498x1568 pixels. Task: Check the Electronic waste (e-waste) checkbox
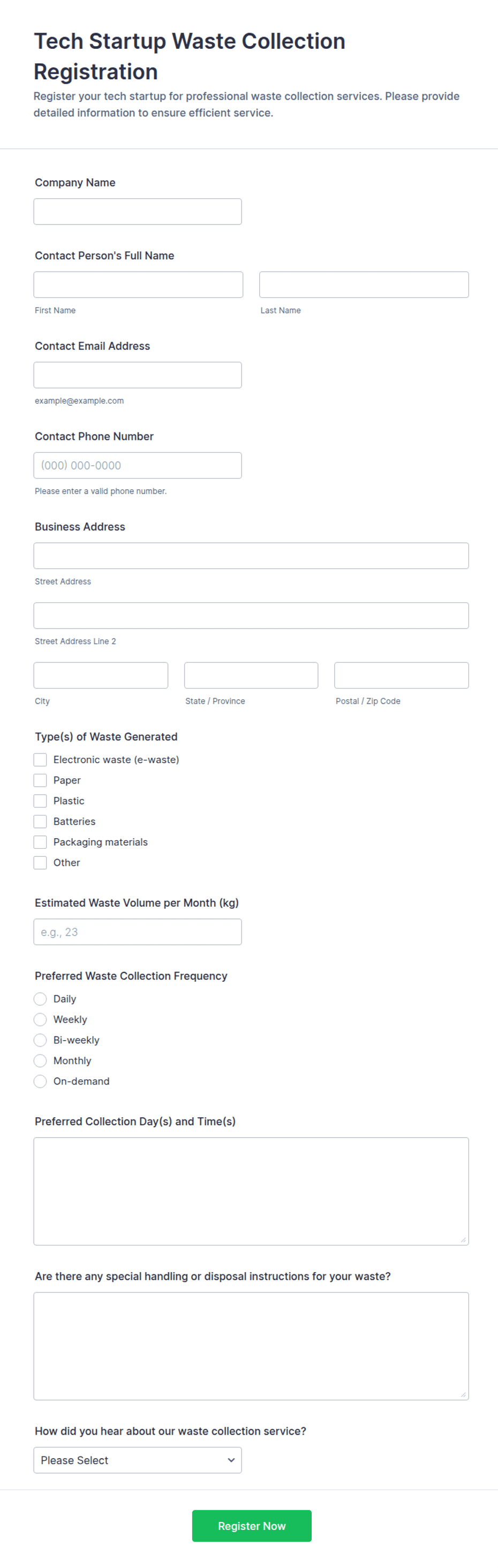pyautogui.click(x=40, y=760)
